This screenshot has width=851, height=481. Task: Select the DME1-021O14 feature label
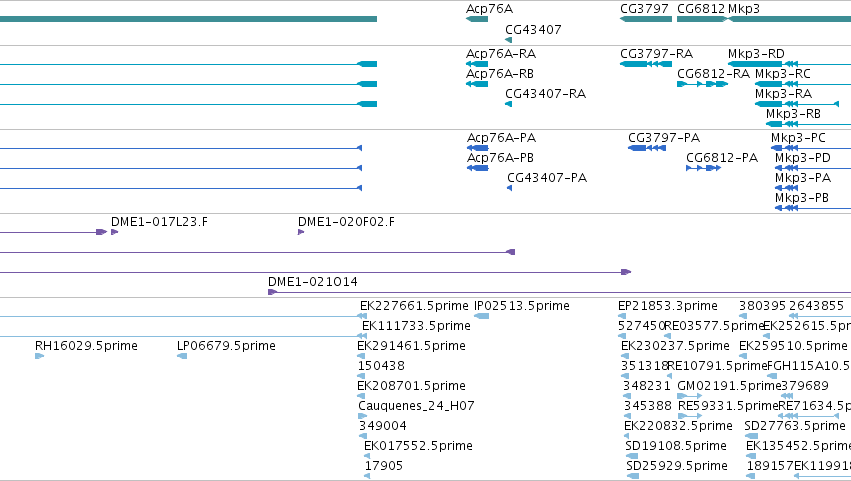pos(313,282)
